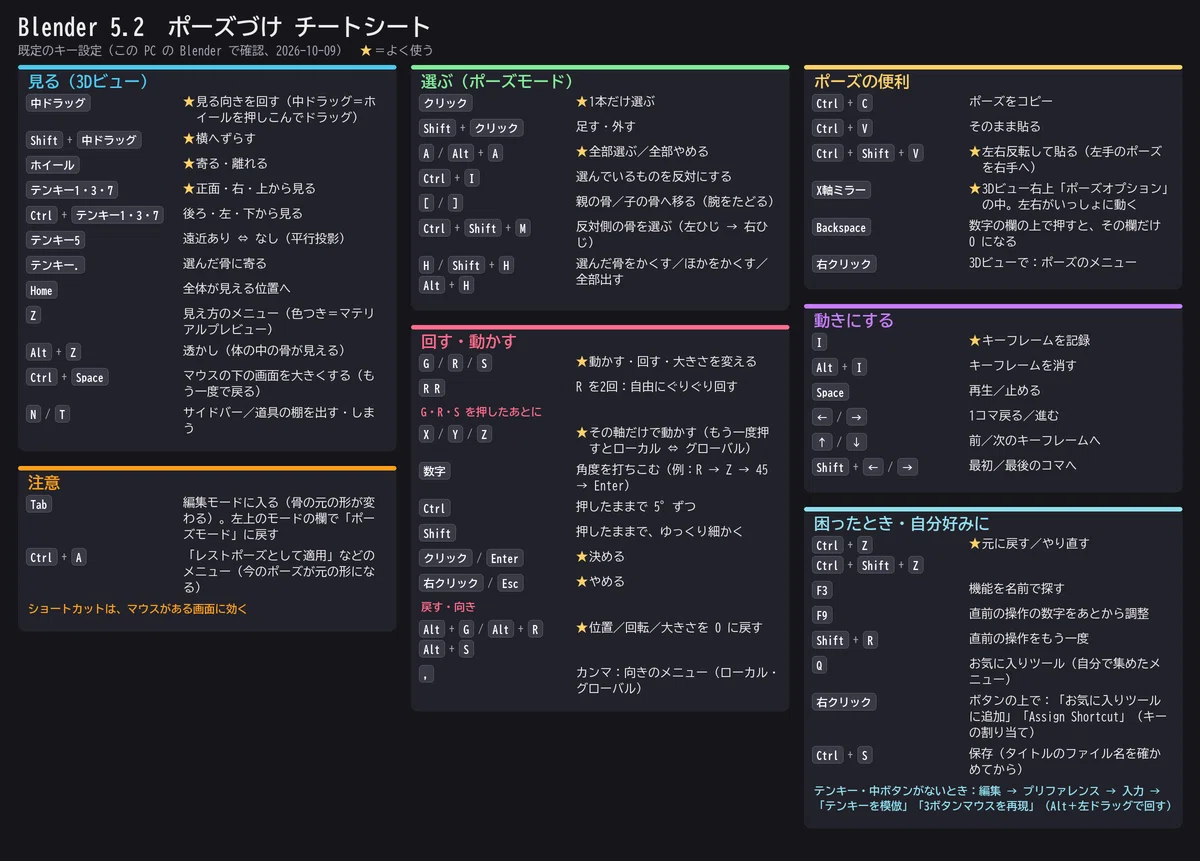Viewport: 1200px width, 861px height.
Task: Click the legend text '★＝よく使う'
Action: (397, 50)
